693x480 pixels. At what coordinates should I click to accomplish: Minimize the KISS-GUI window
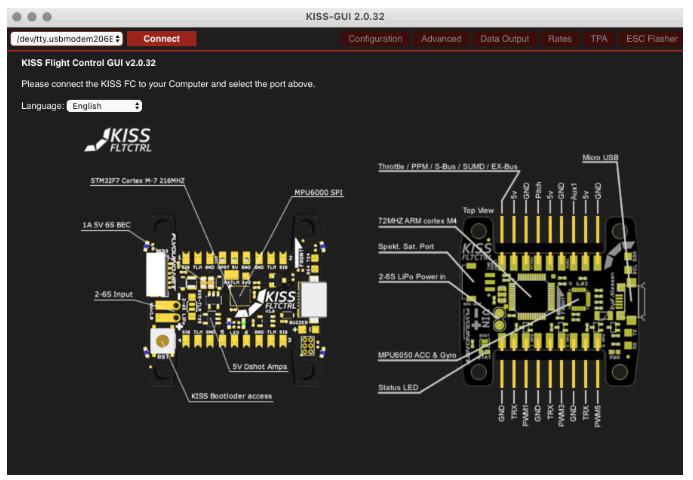pos(32,17)
